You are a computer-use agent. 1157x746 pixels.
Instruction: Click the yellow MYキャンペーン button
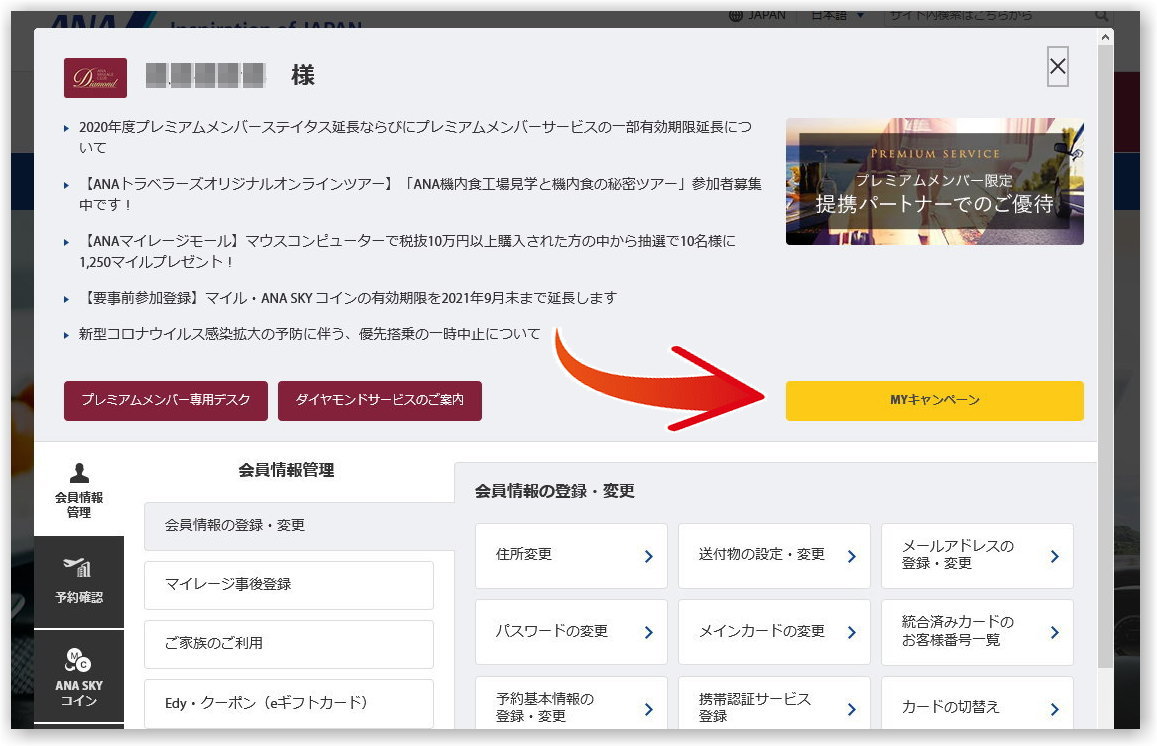tap(934, 400)
